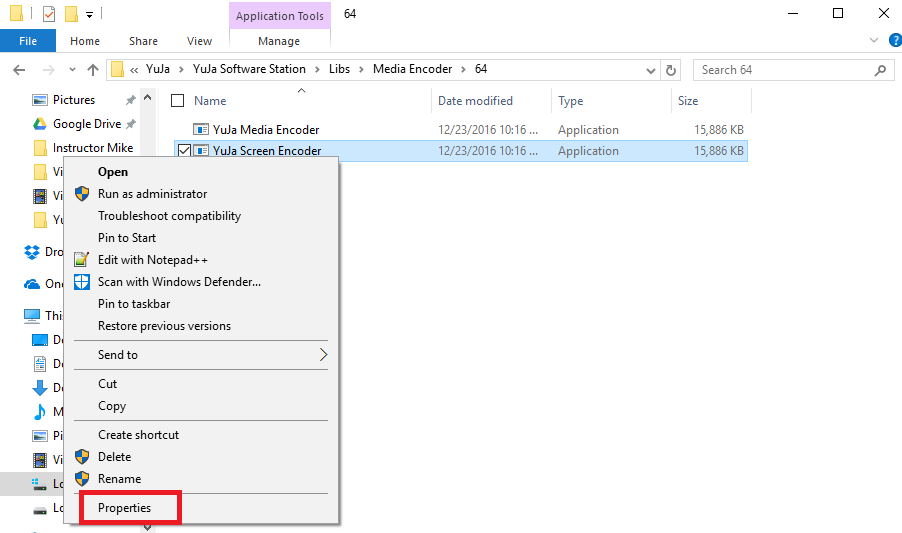Sort by Size column header

pos(688,101)
